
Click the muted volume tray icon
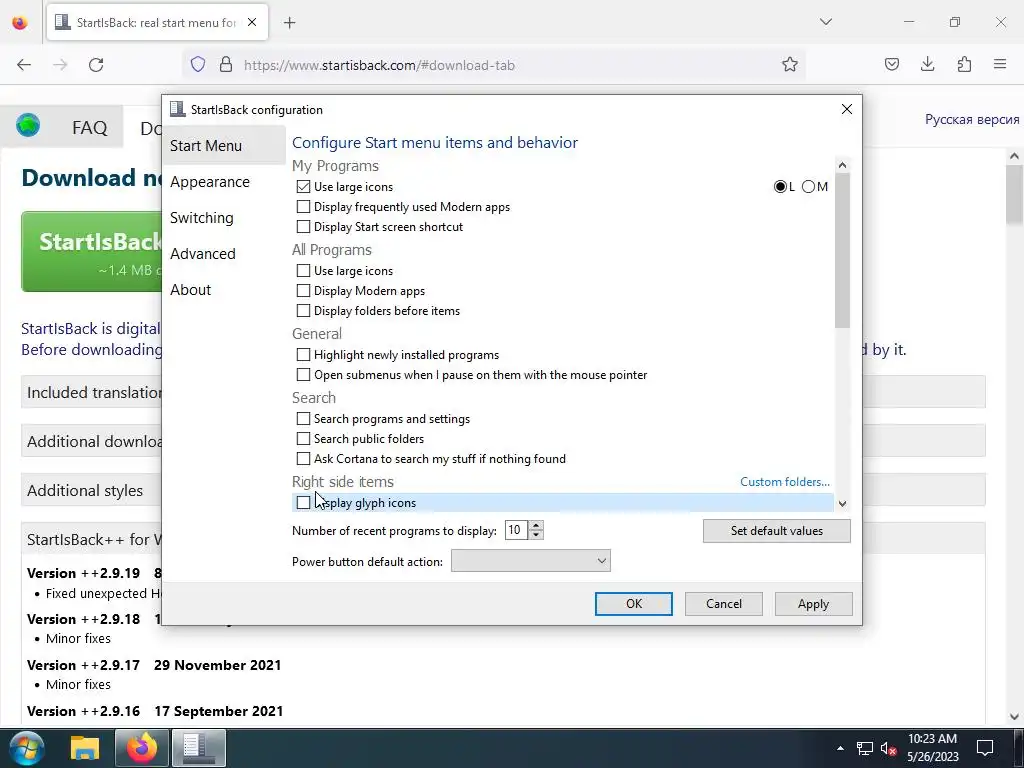tap(888, 748)
